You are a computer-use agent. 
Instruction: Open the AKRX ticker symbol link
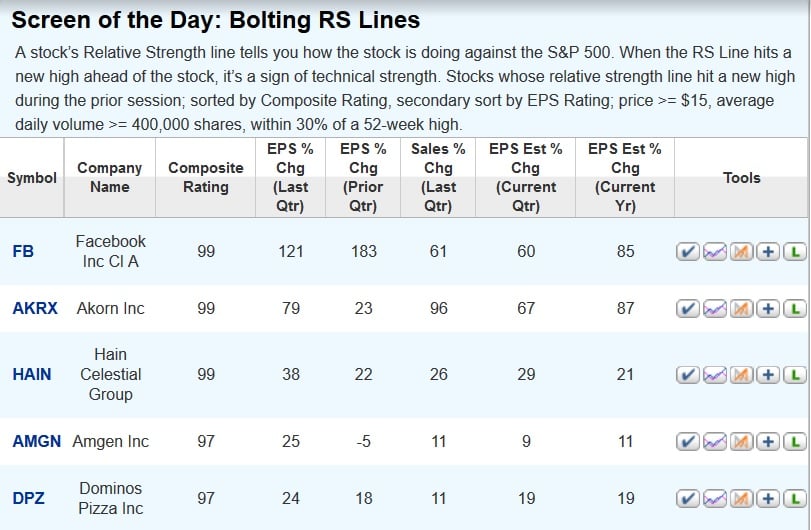coord(36,309)
